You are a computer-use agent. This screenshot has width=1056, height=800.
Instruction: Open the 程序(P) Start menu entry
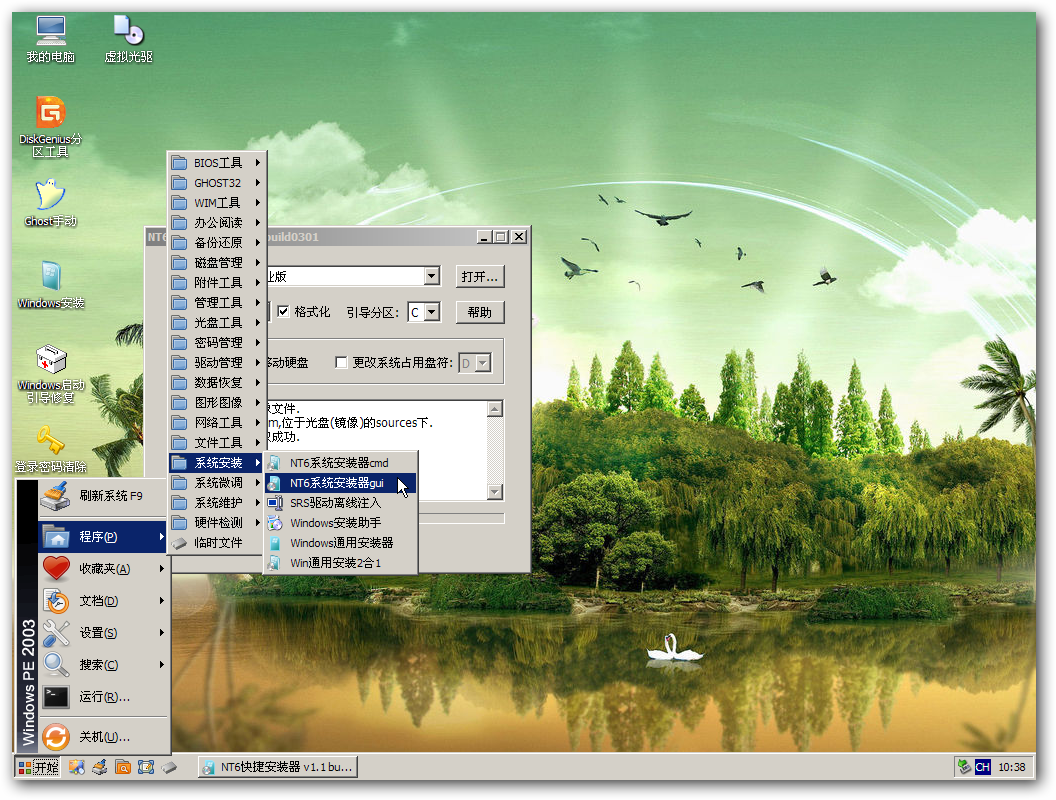coord(103,537)
